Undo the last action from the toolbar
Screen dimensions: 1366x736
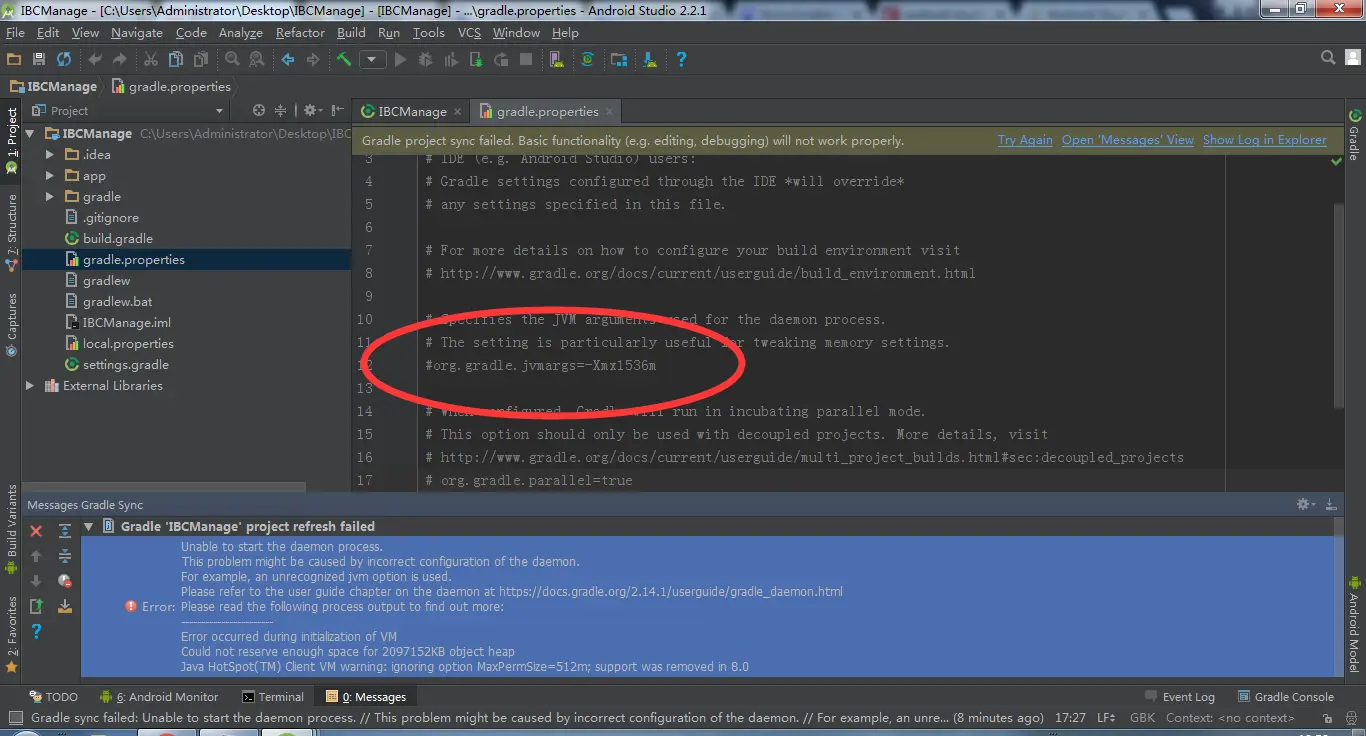[96, 60]
